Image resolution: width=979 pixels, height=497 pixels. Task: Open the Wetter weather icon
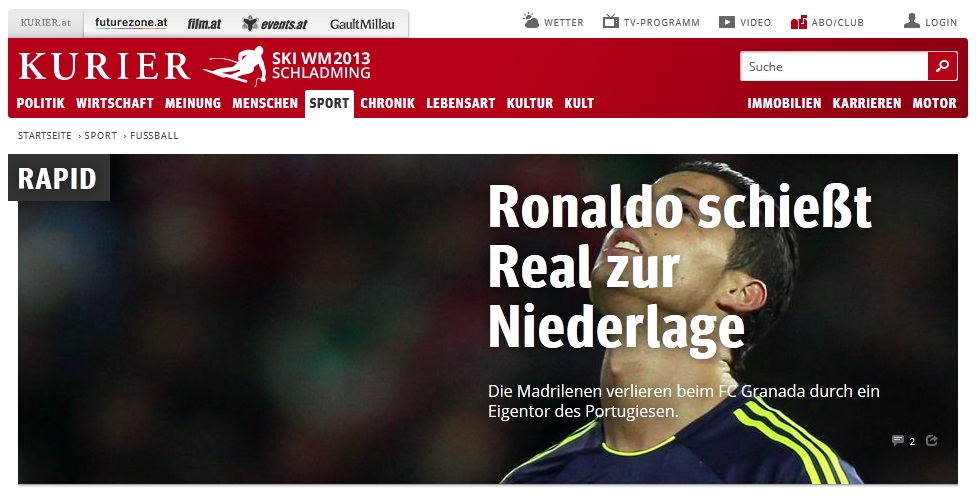[531, 21]
